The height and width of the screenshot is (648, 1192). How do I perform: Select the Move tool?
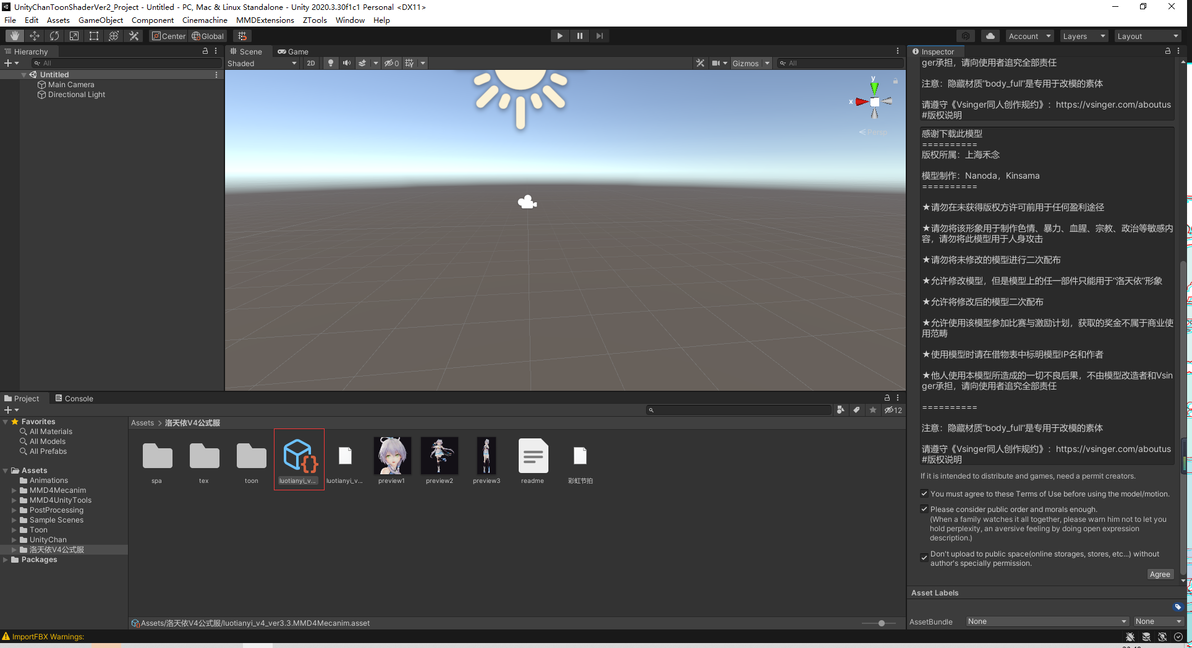click(34, 36)
